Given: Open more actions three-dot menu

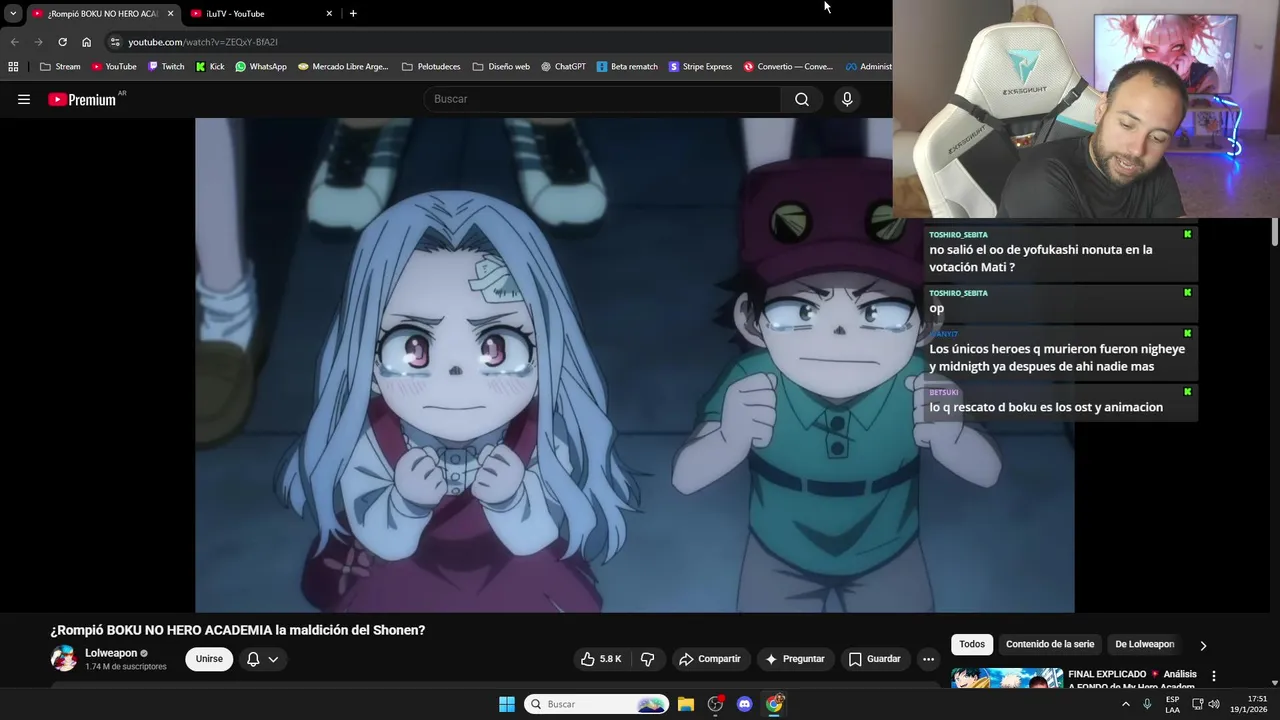Looking at the screenshot, I should (x=928, y=659).
